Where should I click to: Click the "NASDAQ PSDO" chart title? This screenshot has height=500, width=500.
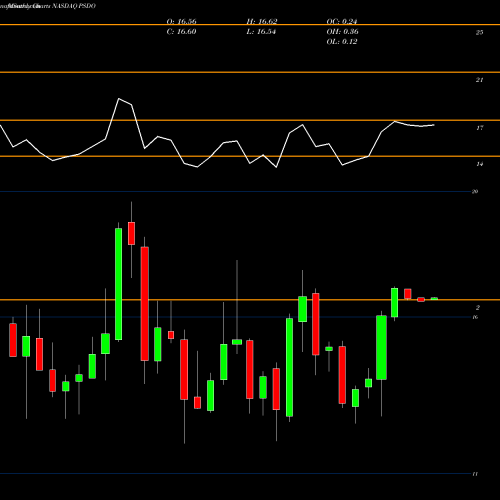pyautogui.click(x=74, y=6)
